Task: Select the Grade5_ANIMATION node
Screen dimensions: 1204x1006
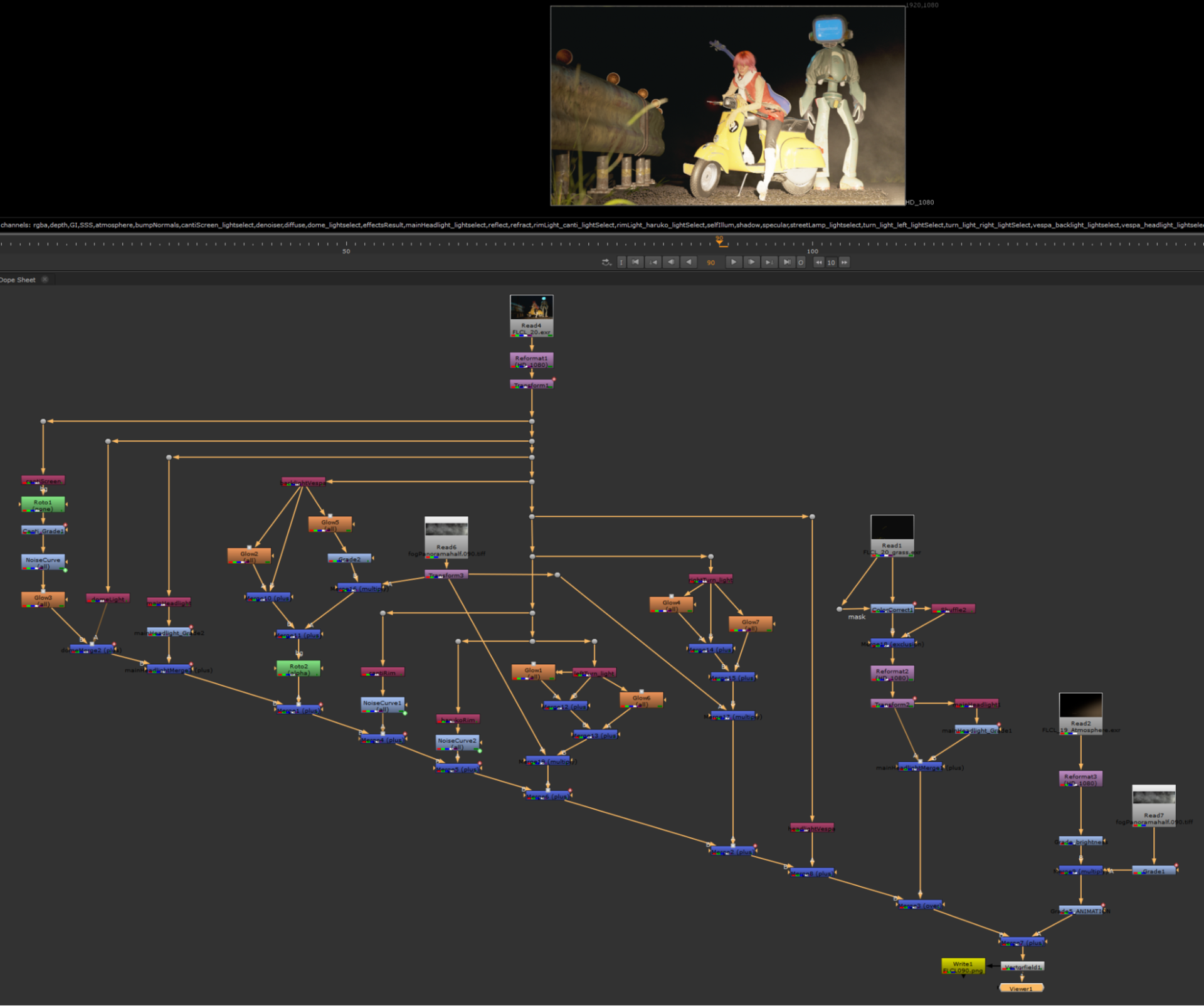Action: 1080,910
